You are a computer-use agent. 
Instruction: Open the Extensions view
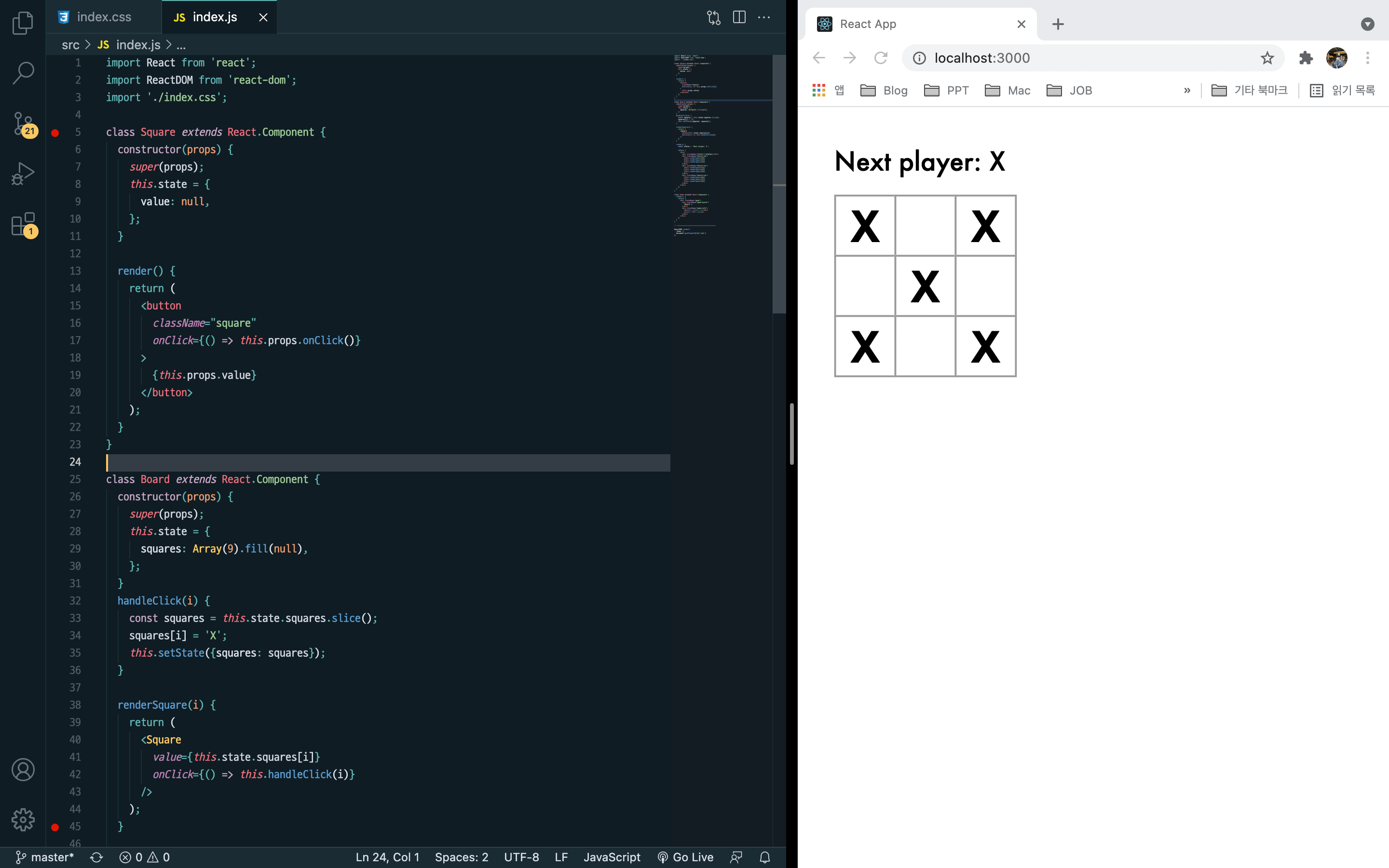pyautogui.click(x=23, y=224)
